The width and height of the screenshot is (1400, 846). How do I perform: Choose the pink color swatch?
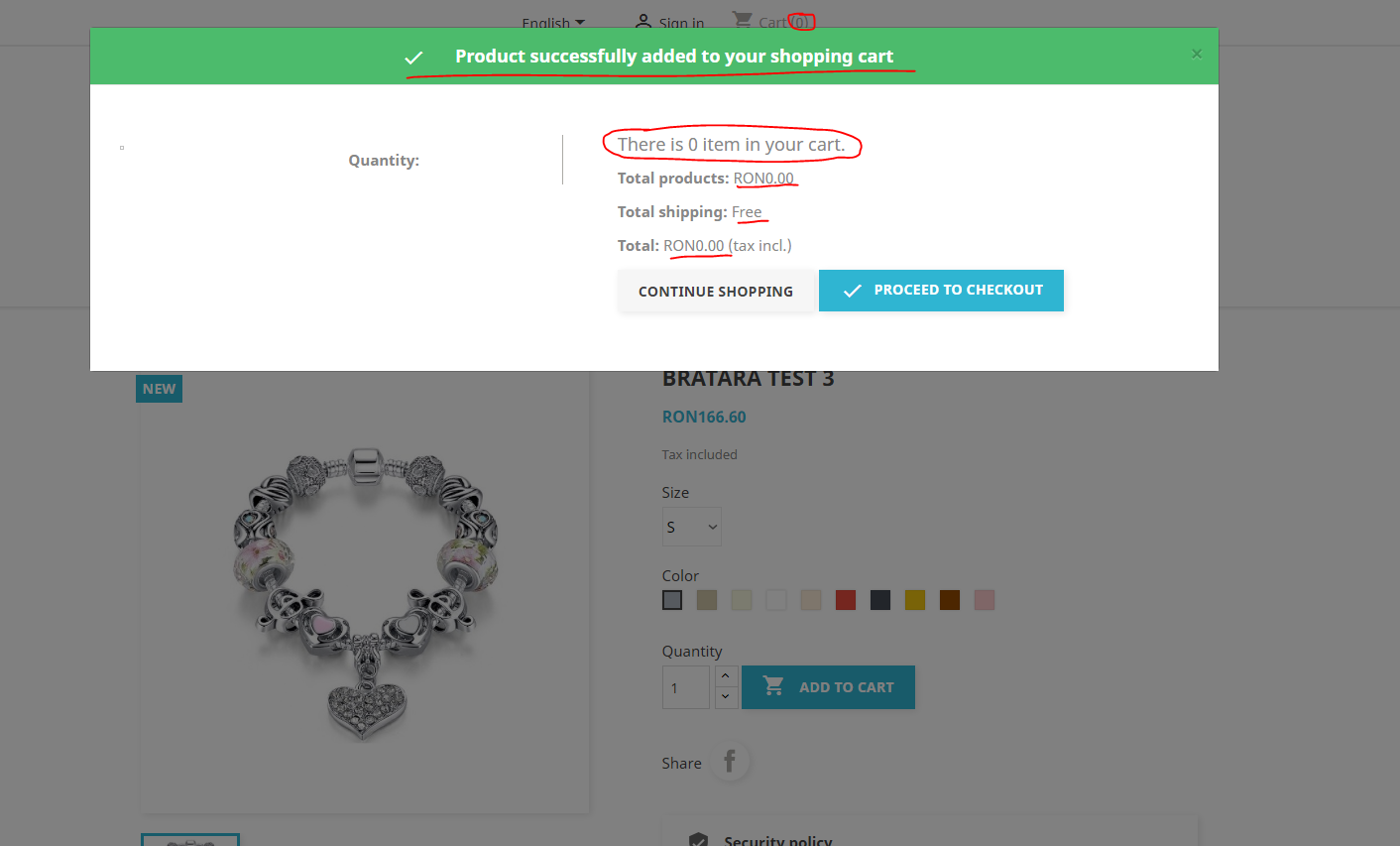click(x=985, y=600)
